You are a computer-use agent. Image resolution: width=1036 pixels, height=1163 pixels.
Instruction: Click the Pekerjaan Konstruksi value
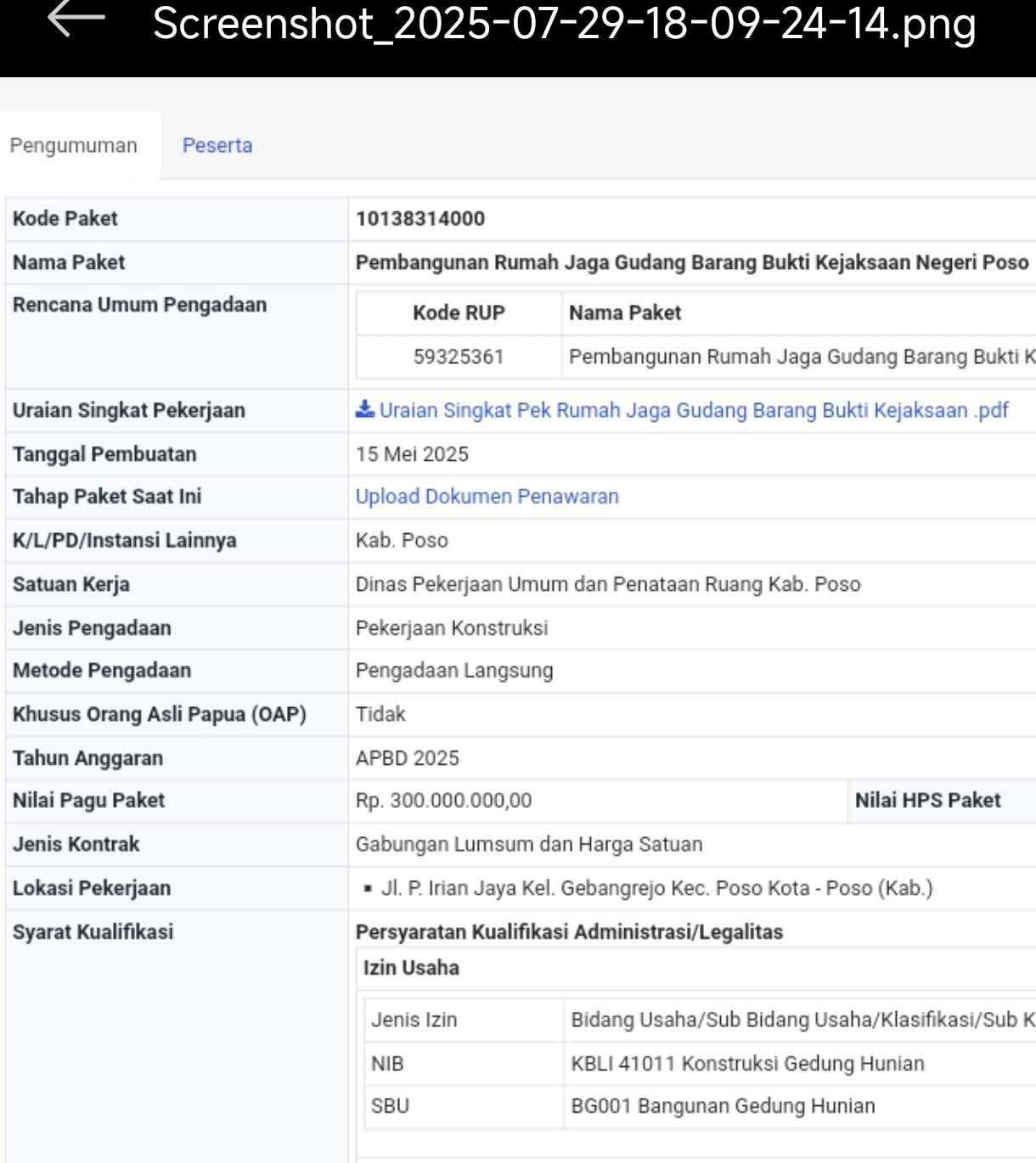[452, 628]
